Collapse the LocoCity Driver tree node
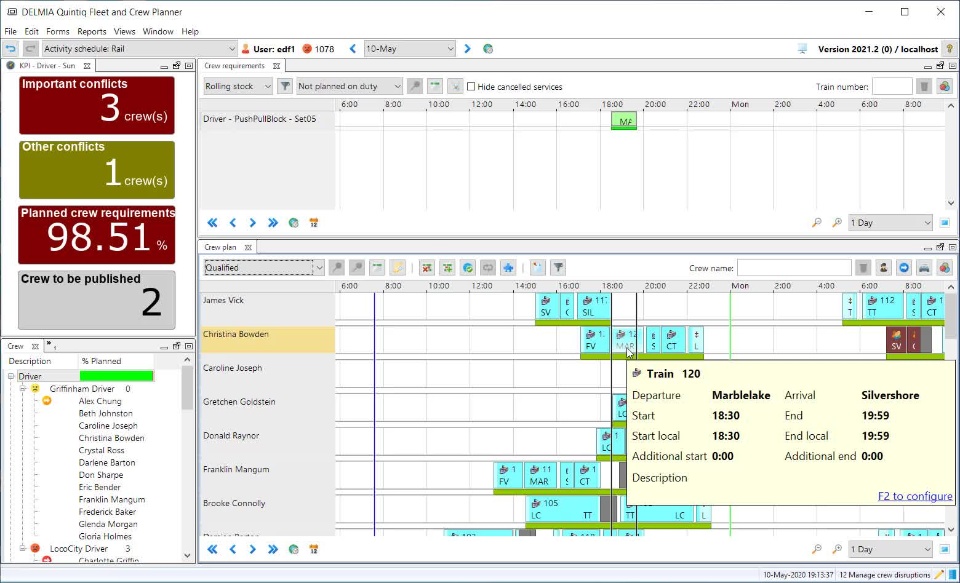This screenshot has width=960, height=583. point(23,549)
